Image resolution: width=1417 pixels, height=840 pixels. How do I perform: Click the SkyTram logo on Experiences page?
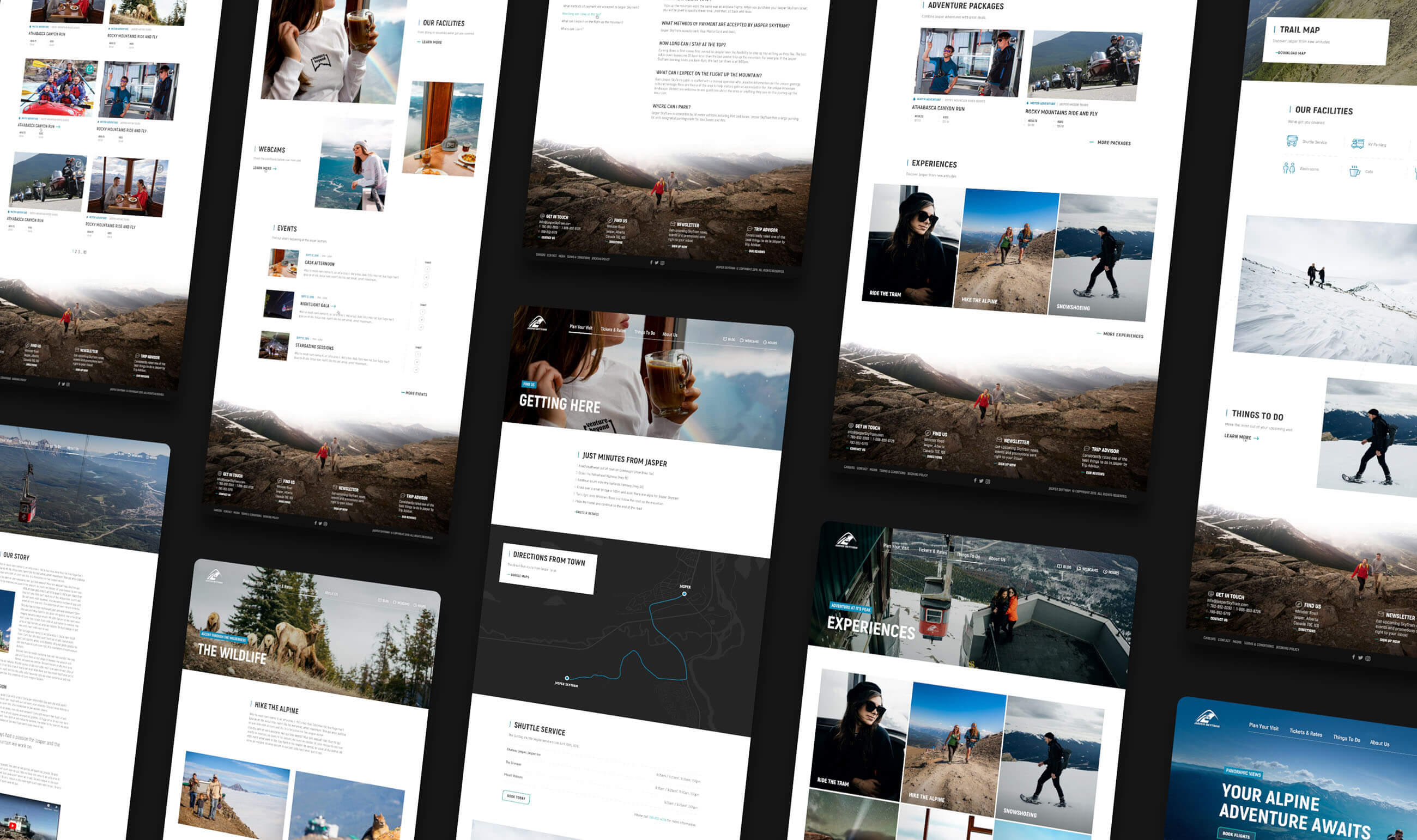coord(846,541)
